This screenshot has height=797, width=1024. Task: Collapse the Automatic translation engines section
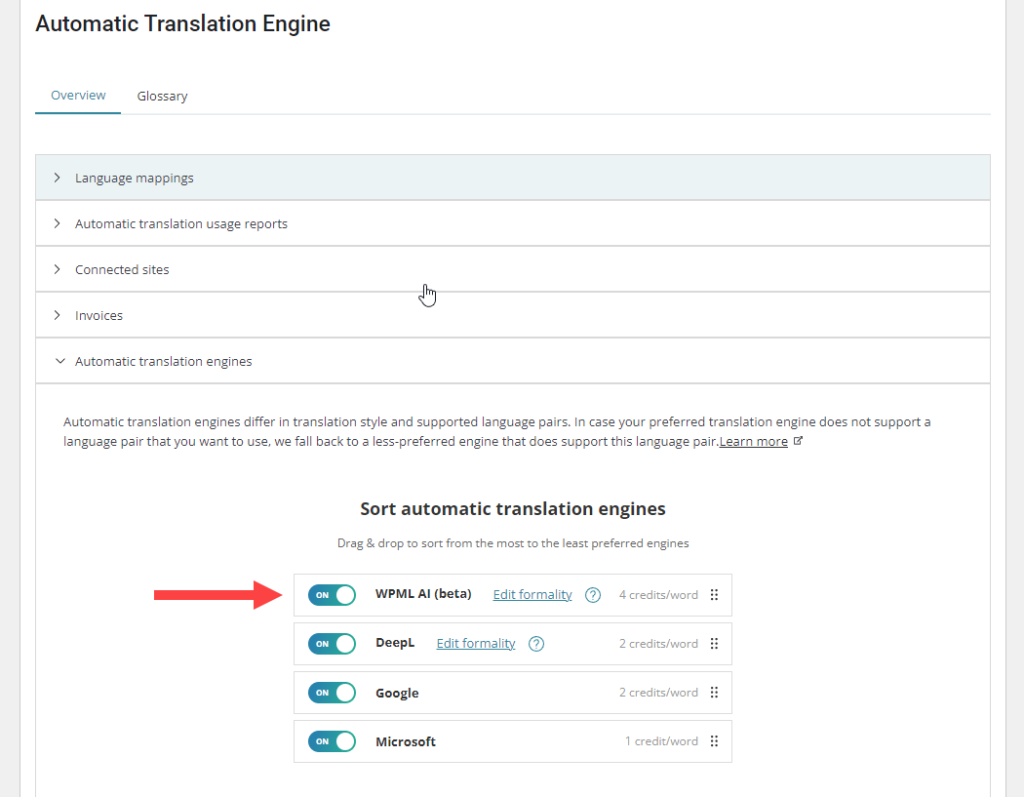(x=163, y=361)
